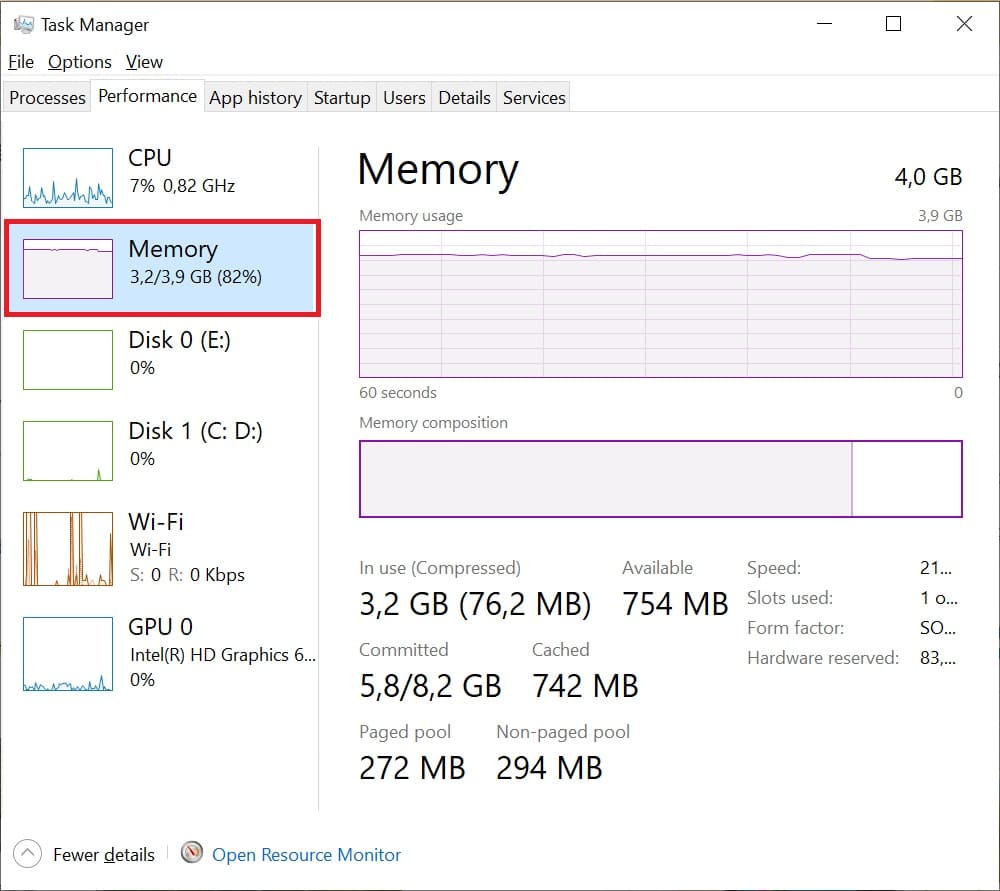
Task: Select the CPU label in sidebar
Action: click(x=150, y=158)
